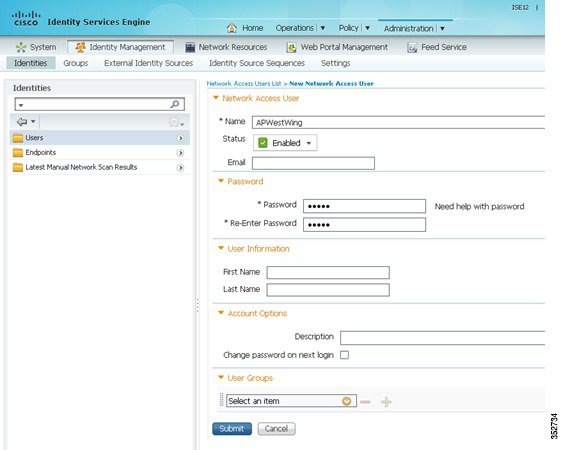The image size is (561, 450).
Task: Select Endpoints in the Identities tree
Action: tap(99, 153)
